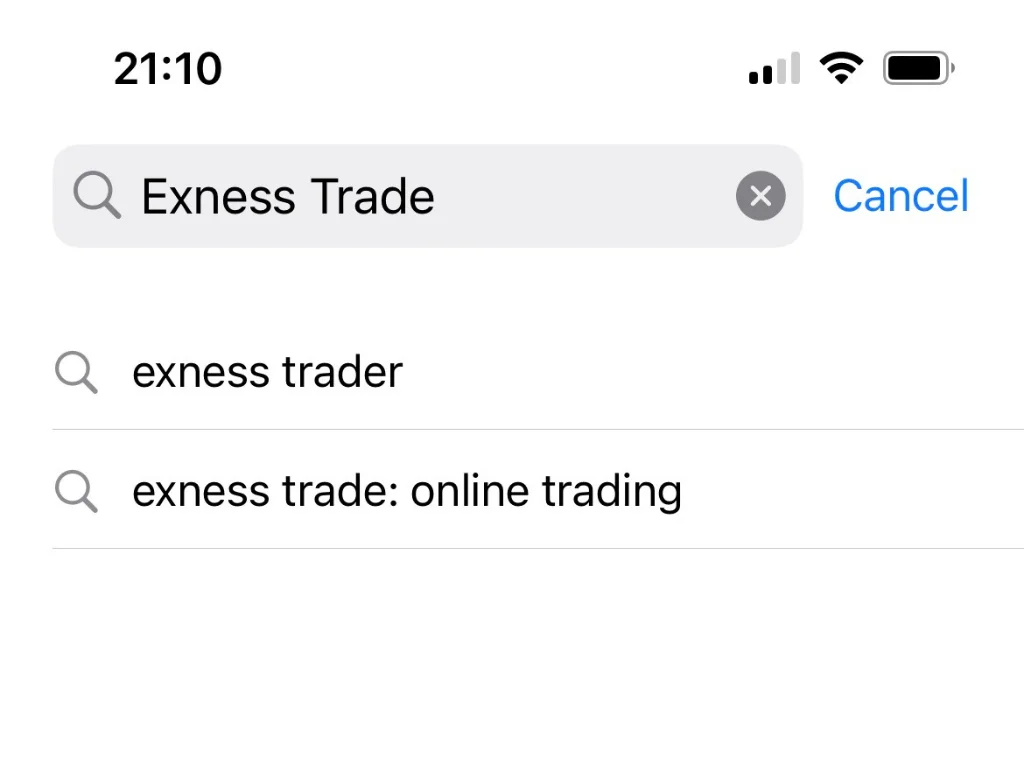Viewport: 1024px width, 768px height.
Task: Tap the battery icon in the status bar
Action: click(x=916, y=67)
